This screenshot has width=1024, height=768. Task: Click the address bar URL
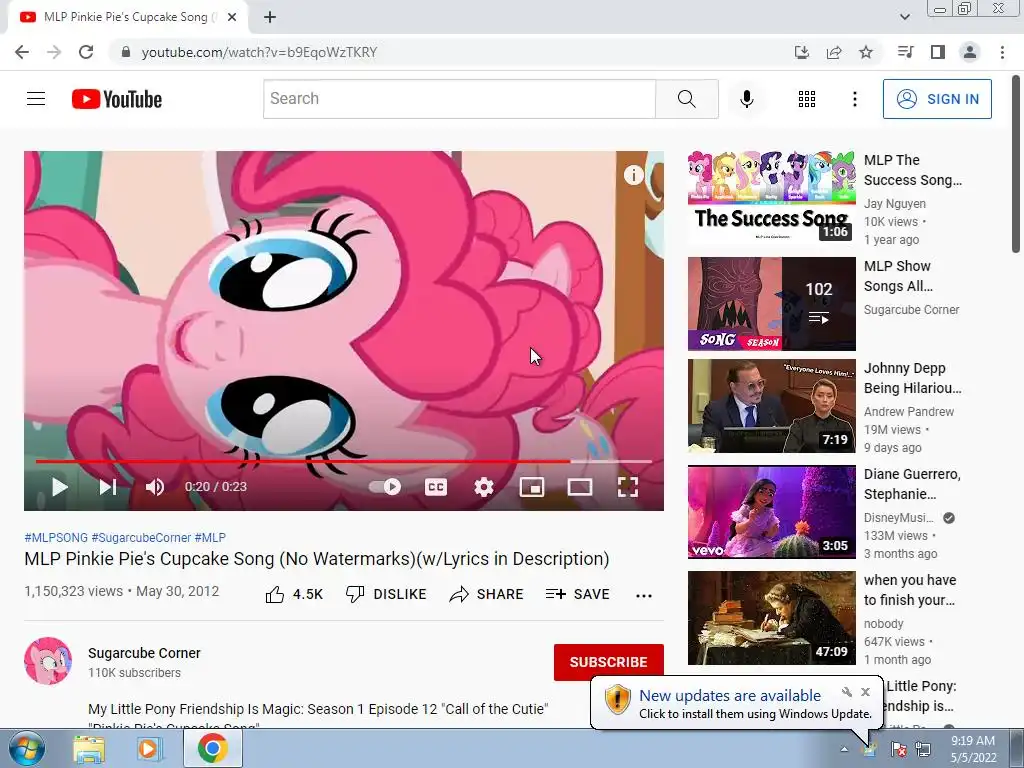coord(259,52)
